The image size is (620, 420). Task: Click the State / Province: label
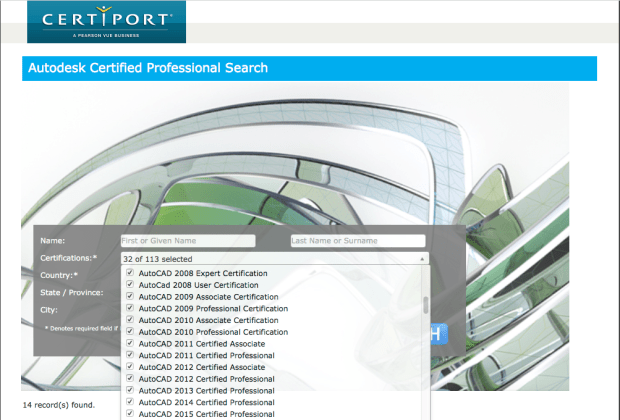(x=72, y=293)
